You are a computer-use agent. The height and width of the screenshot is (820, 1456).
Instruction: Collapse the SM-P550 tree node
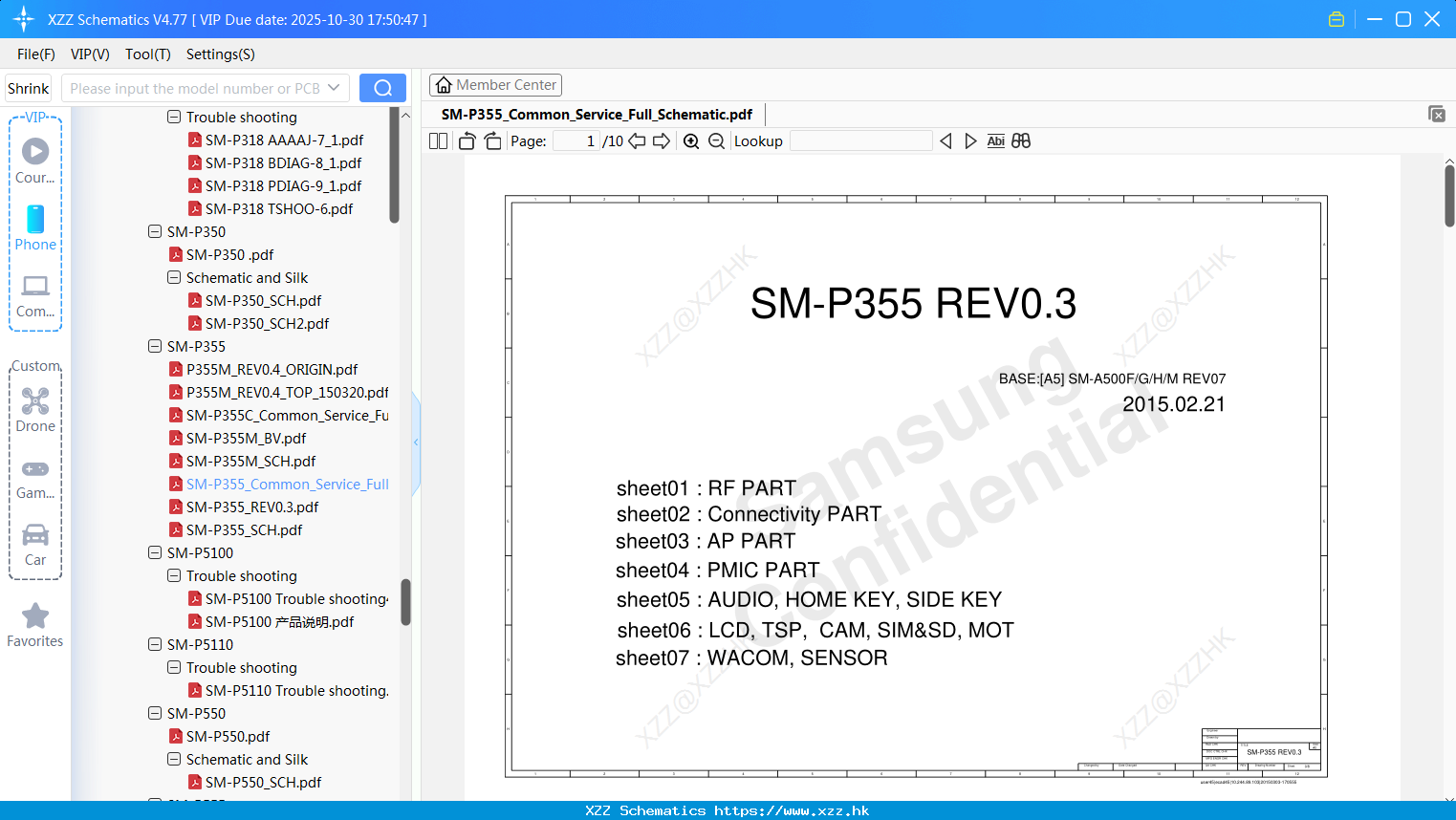155,713
